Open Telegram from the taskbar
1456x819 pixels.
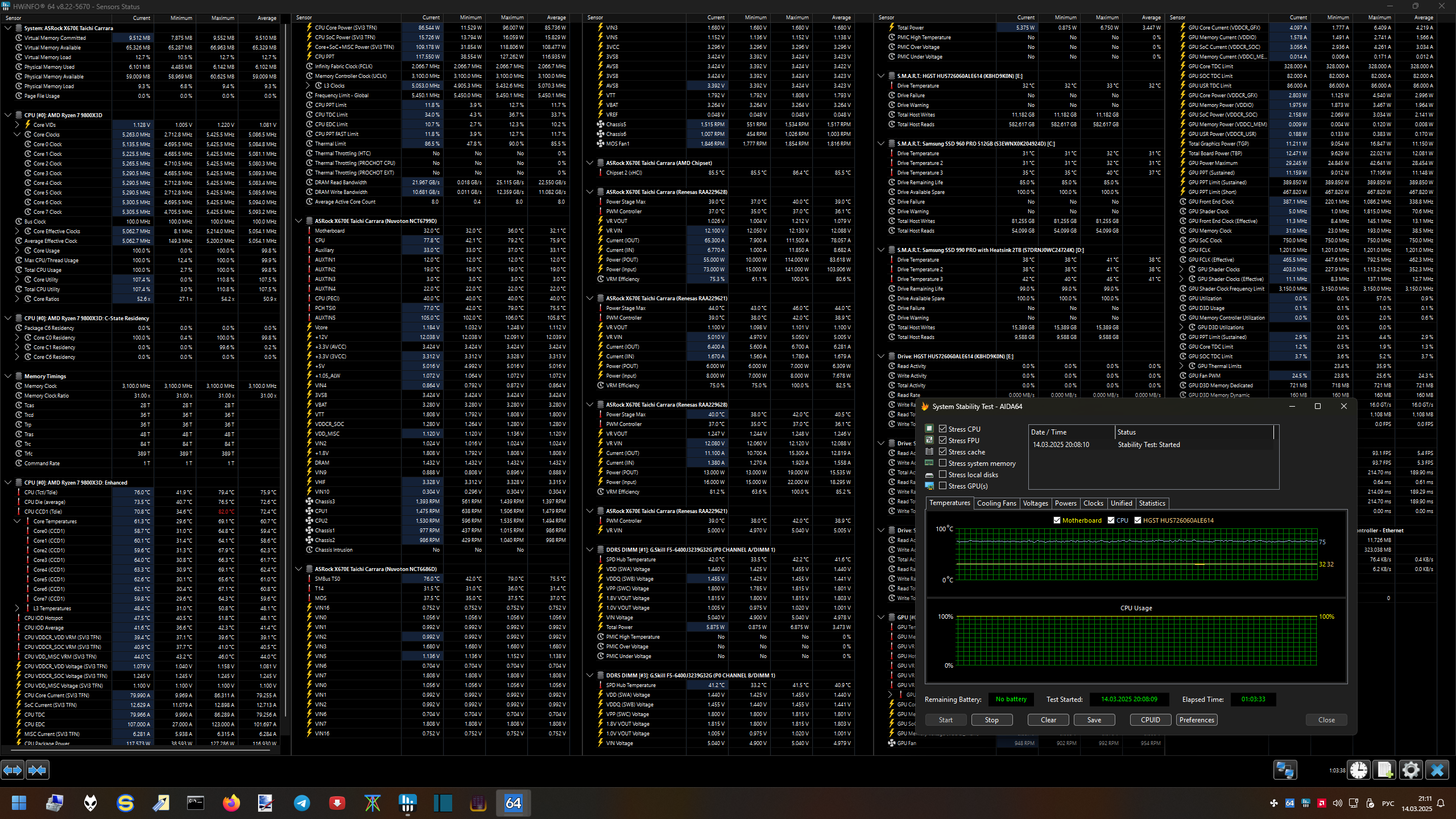[301, 803]
